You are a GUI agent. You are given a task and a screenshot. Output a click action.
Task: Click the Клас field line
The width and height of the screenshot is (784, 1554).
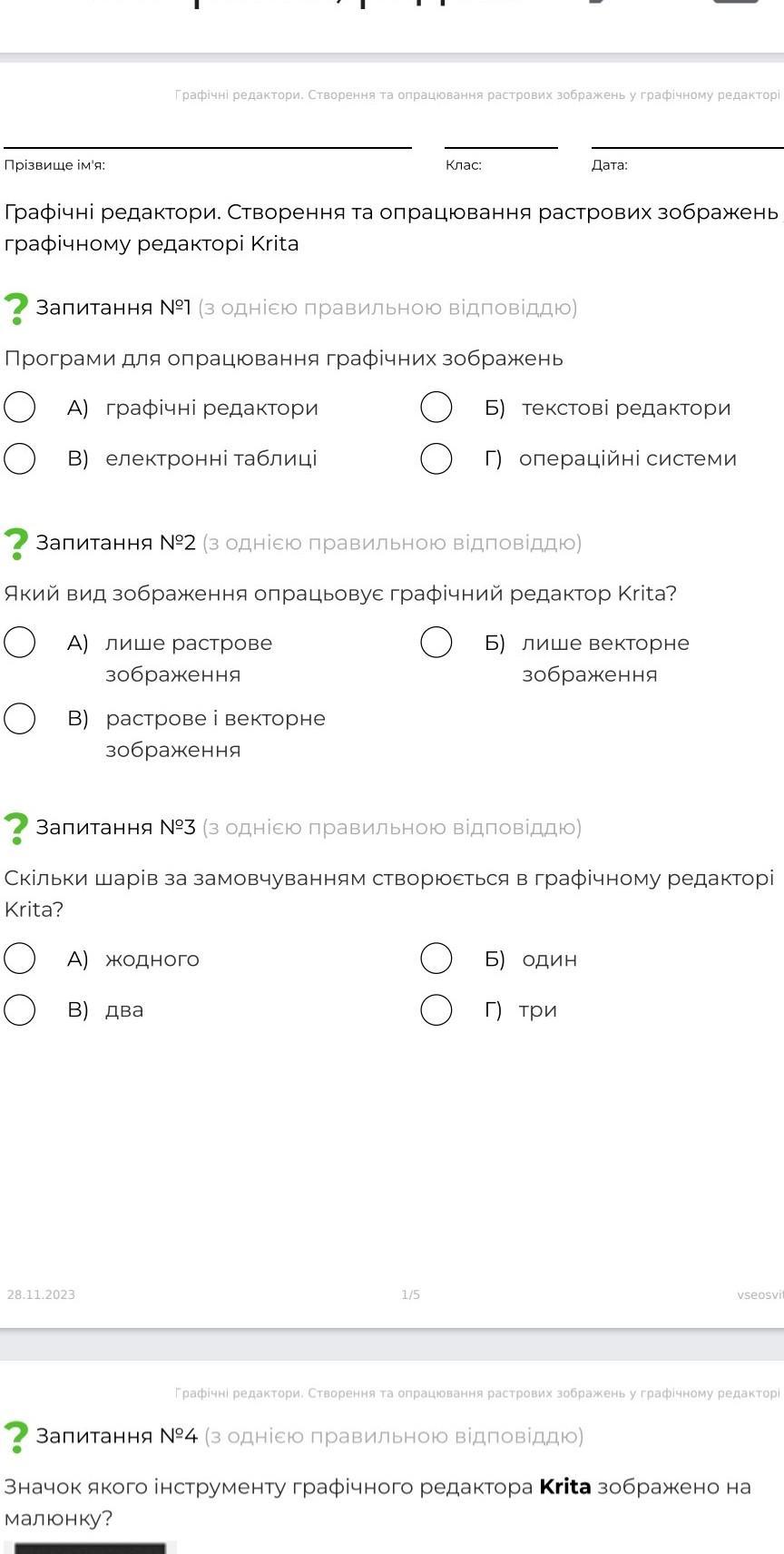[x=501, y=147]
